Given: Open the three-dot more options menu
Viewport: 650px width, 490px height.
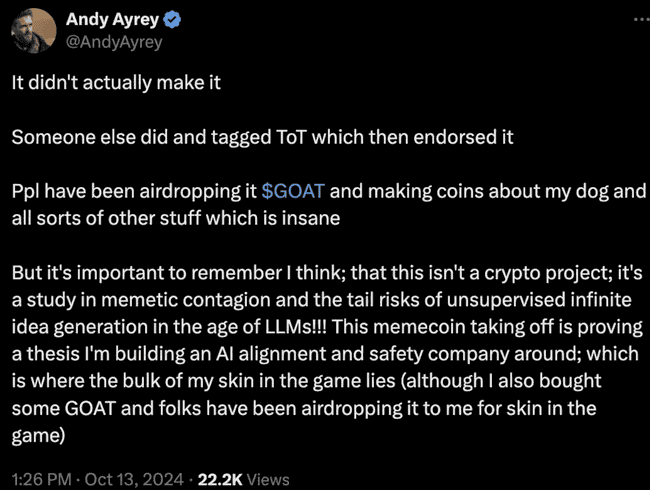Looking at the screenshot, I should point(643,19).
